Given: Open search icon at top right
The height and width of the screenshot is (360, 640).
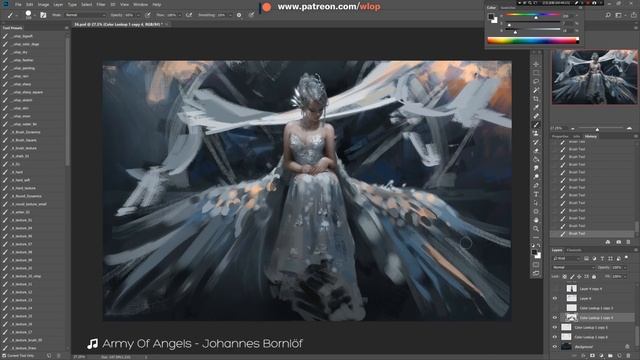Looking at the screenshot, I should tap(608, 15).
